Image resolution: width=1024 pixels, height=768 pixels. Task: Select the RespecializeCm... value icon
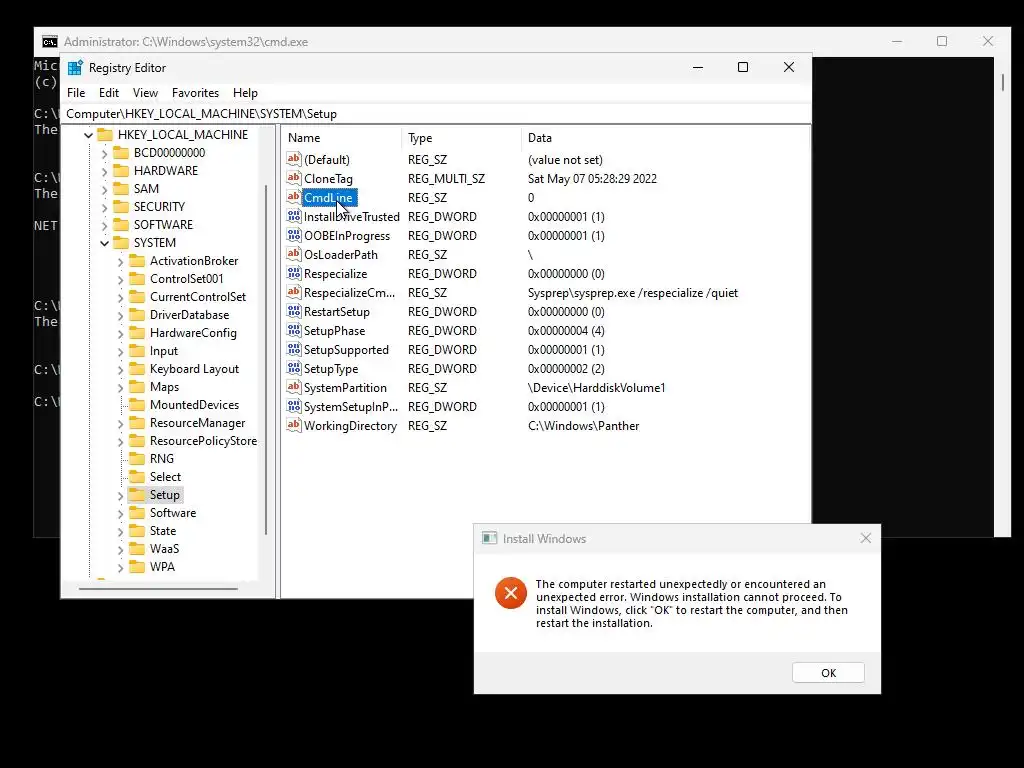coord(294,292)
